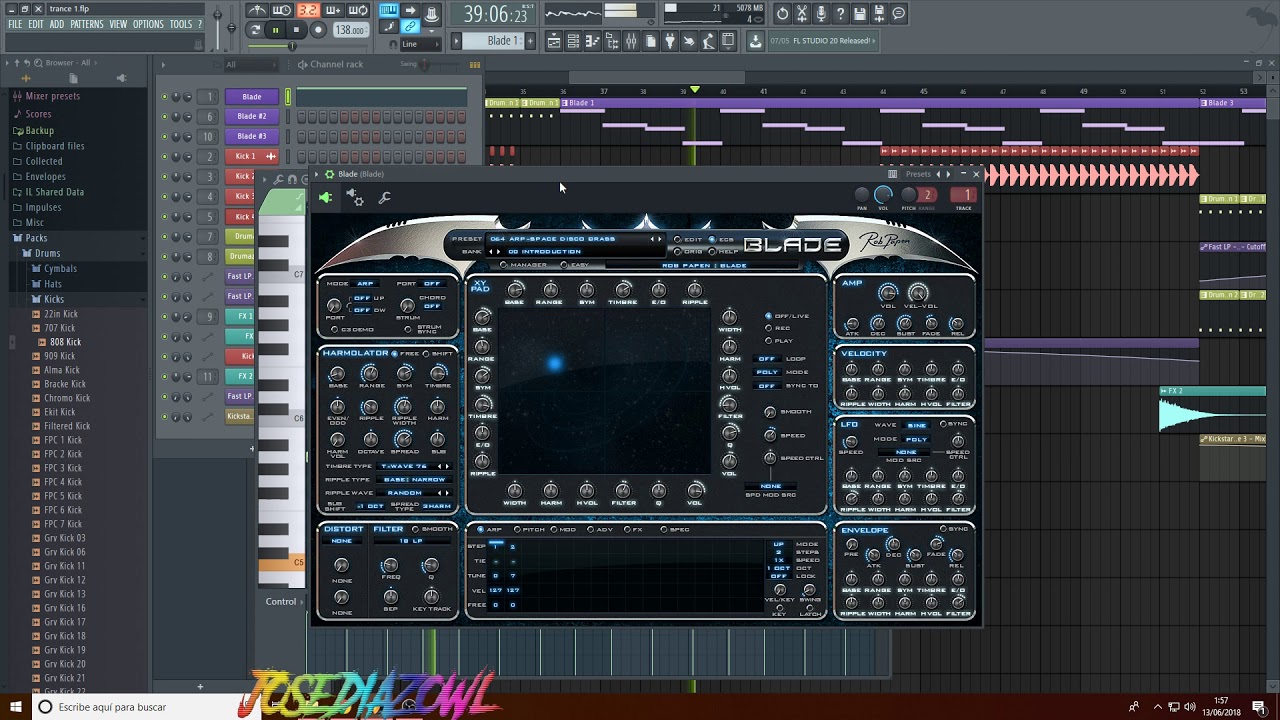Click the record button in transport
Viewport: 1280px width, 720px height.
[x=318, y=30]
